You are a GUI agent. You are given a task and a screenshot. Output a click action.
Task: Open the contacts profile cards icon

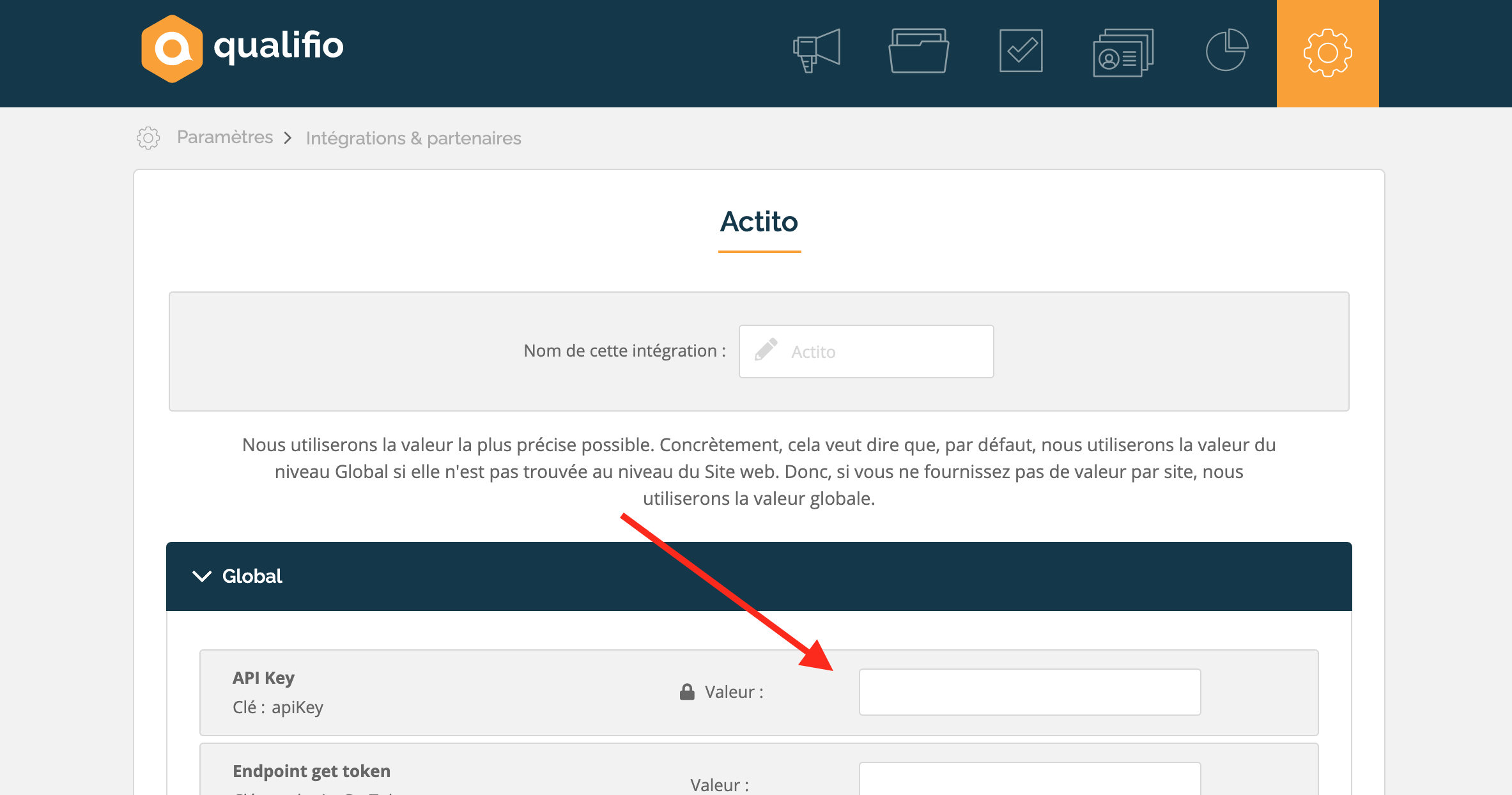[1123, 52]
